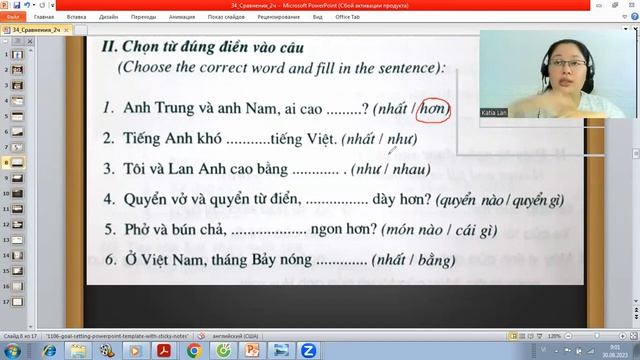
Task: Click the zoom in plus button
Action: tap(622, 336)
